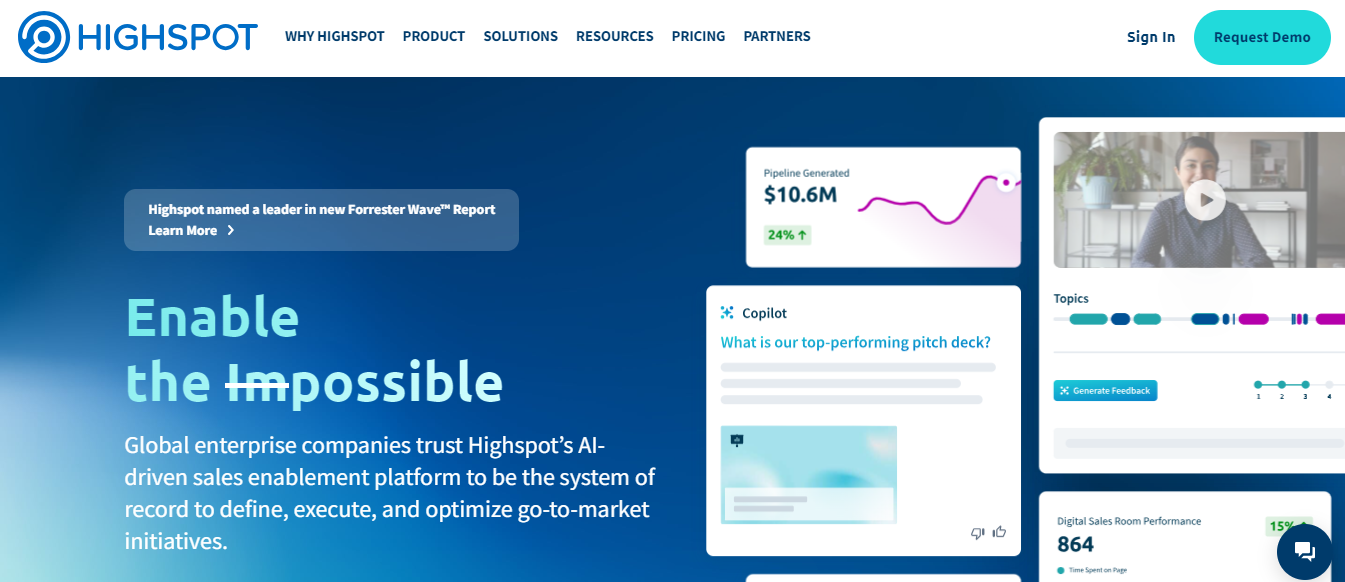Open the Partners menu item
Image resolution: width=1345 pixels, height=582 pixels.
pos(776,37)
